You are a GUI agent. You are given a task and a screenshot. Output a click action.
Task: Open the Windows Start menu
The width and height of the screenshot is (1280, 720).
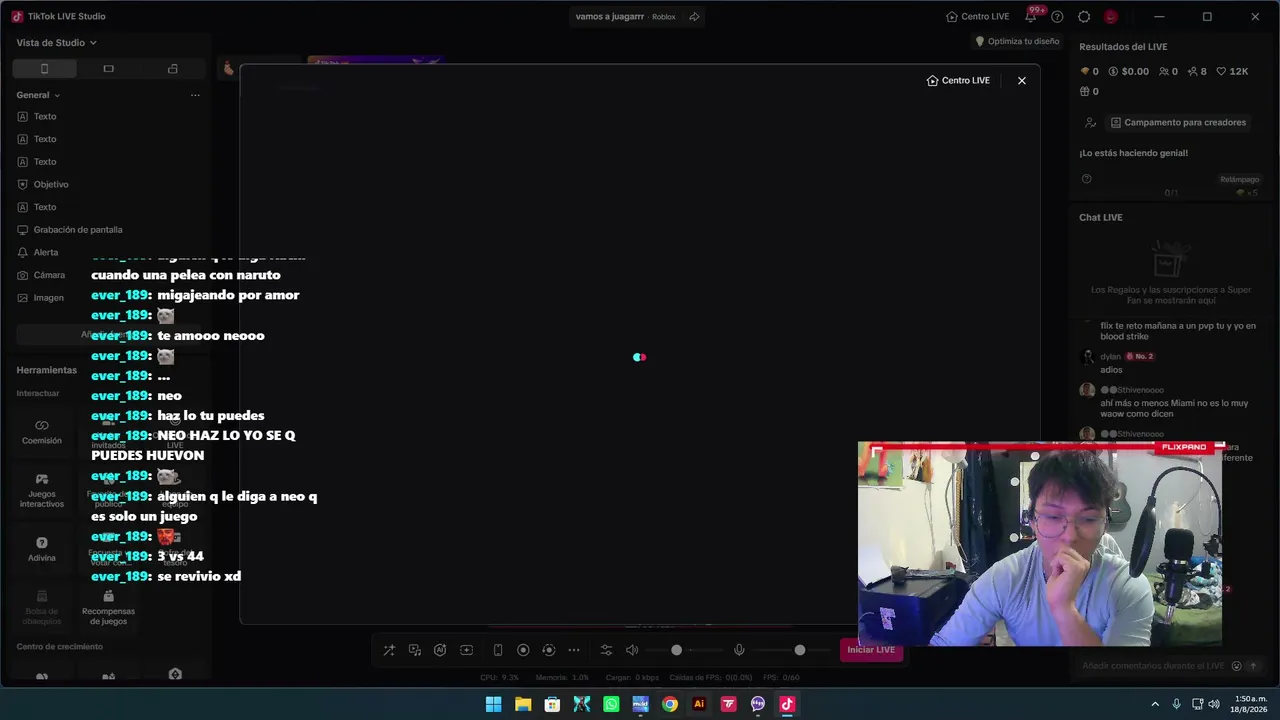[494, 704]
